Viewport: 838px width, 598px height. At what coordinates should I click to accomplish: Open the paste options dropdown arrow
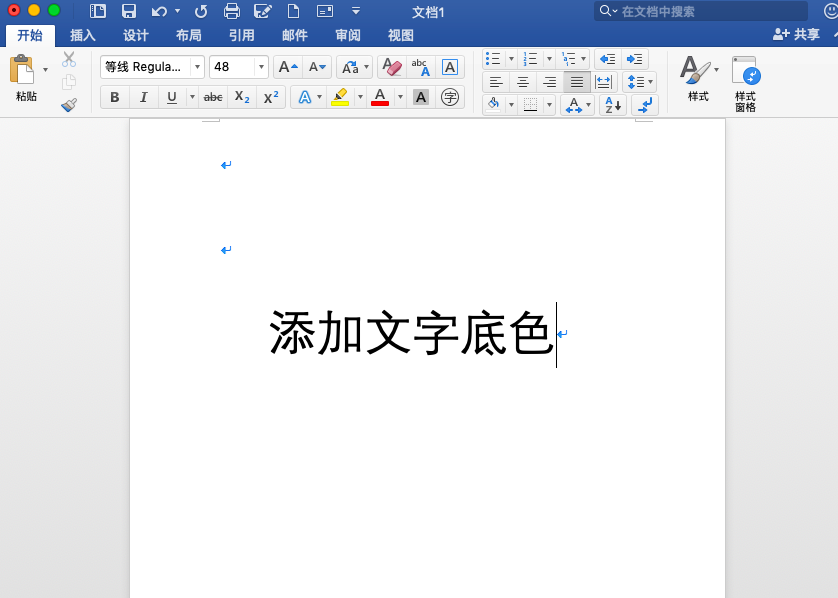click(x=45, y=70)
